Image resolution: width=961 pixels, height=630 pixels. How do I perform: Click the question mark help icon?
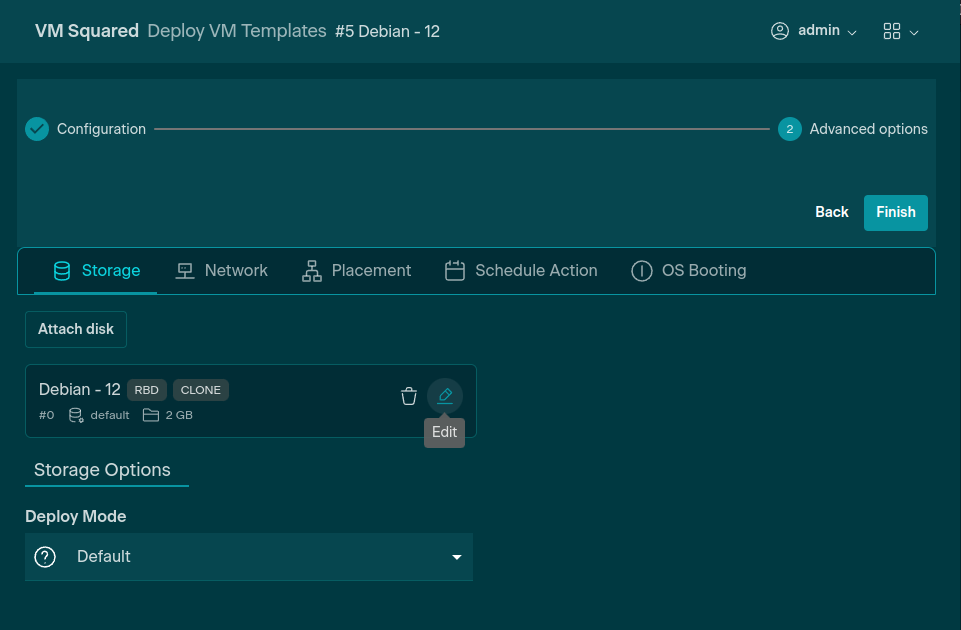point(45,557)
